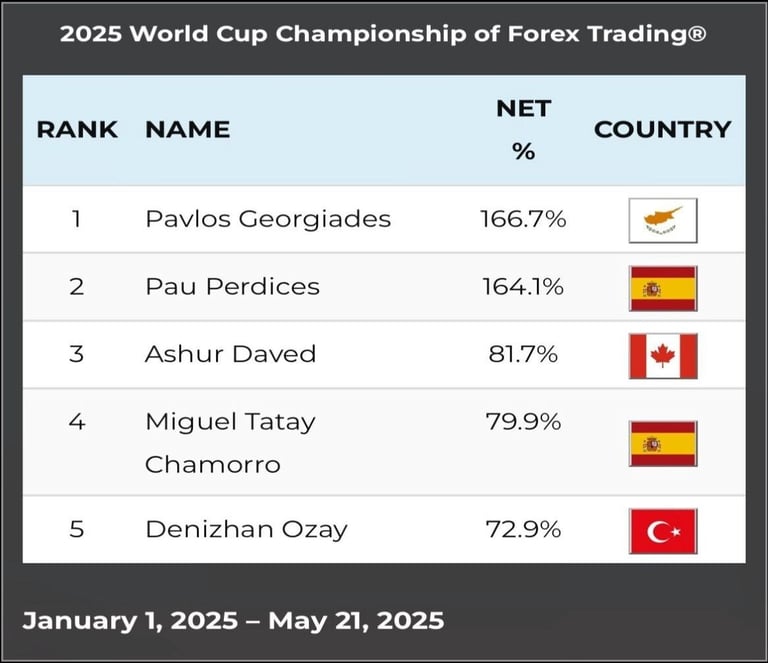768x663 pixels.
Task: Click the Canada flag icon
Action: pos(662,355)
